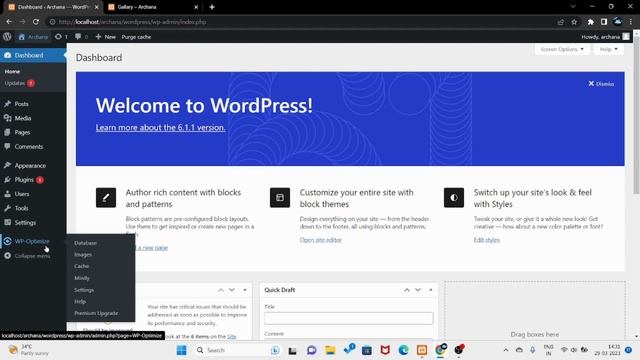Screen dimensions: 640x360
Task: Expand the Help dropdown tab
Action: click(608, 49)
